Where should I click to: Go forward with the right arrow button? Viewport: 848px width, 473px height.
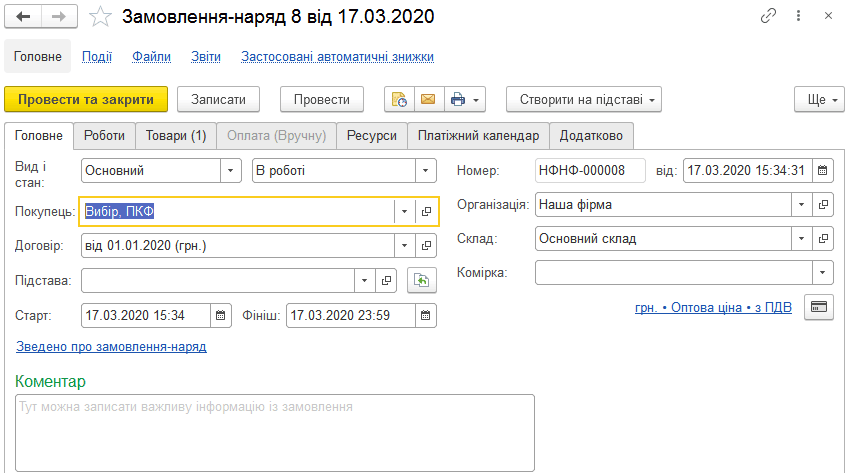(59, 16)
